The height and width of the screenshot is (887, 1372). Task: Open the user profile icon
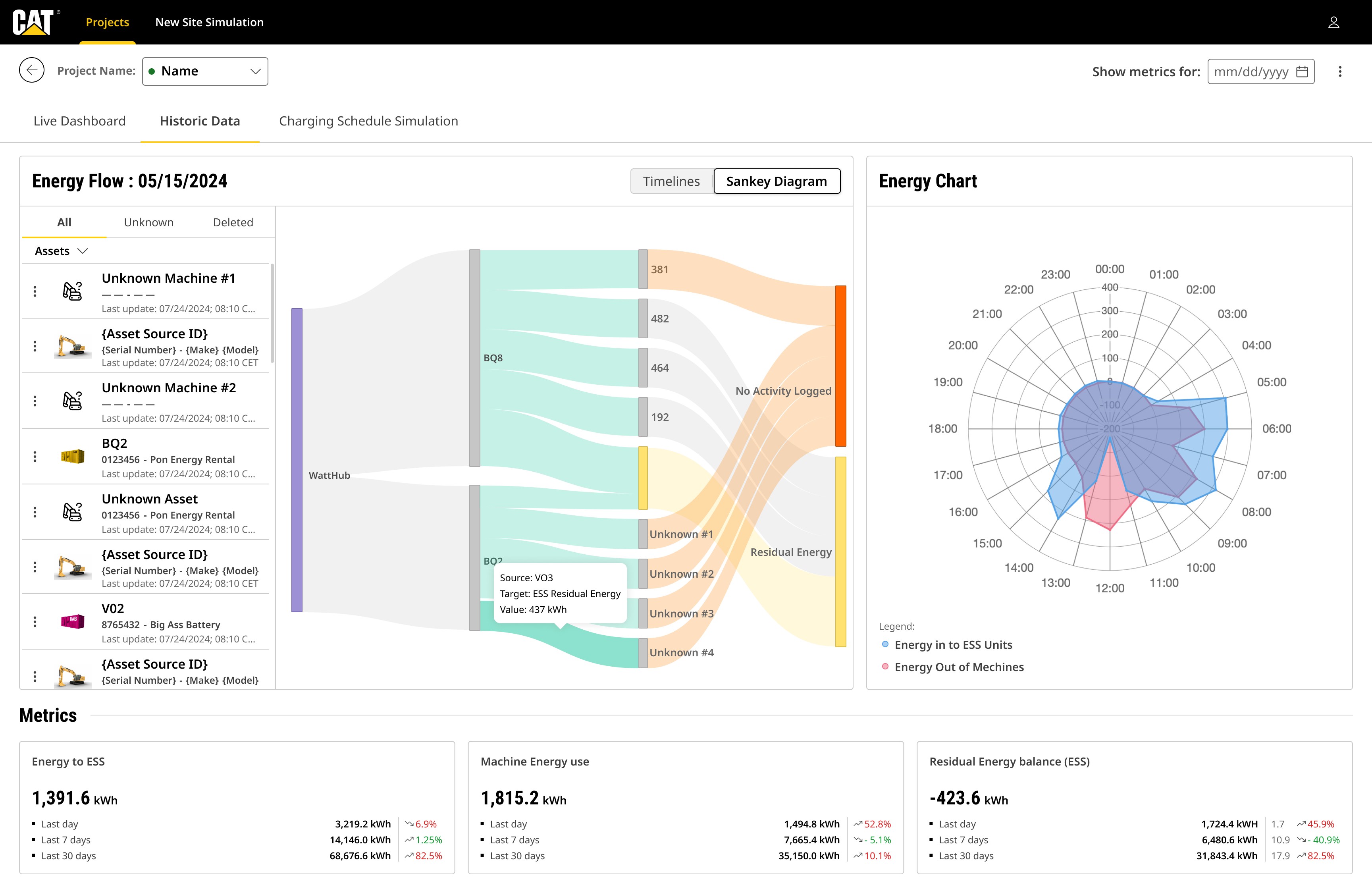[1333, 23]
